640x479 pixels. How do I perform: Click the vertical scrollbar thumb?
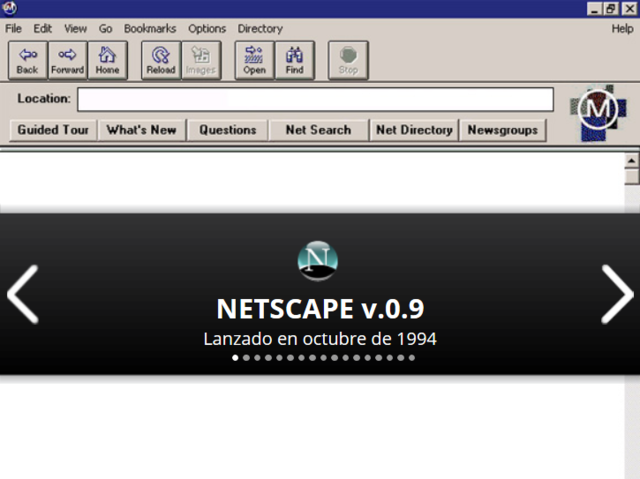(631, 176)
